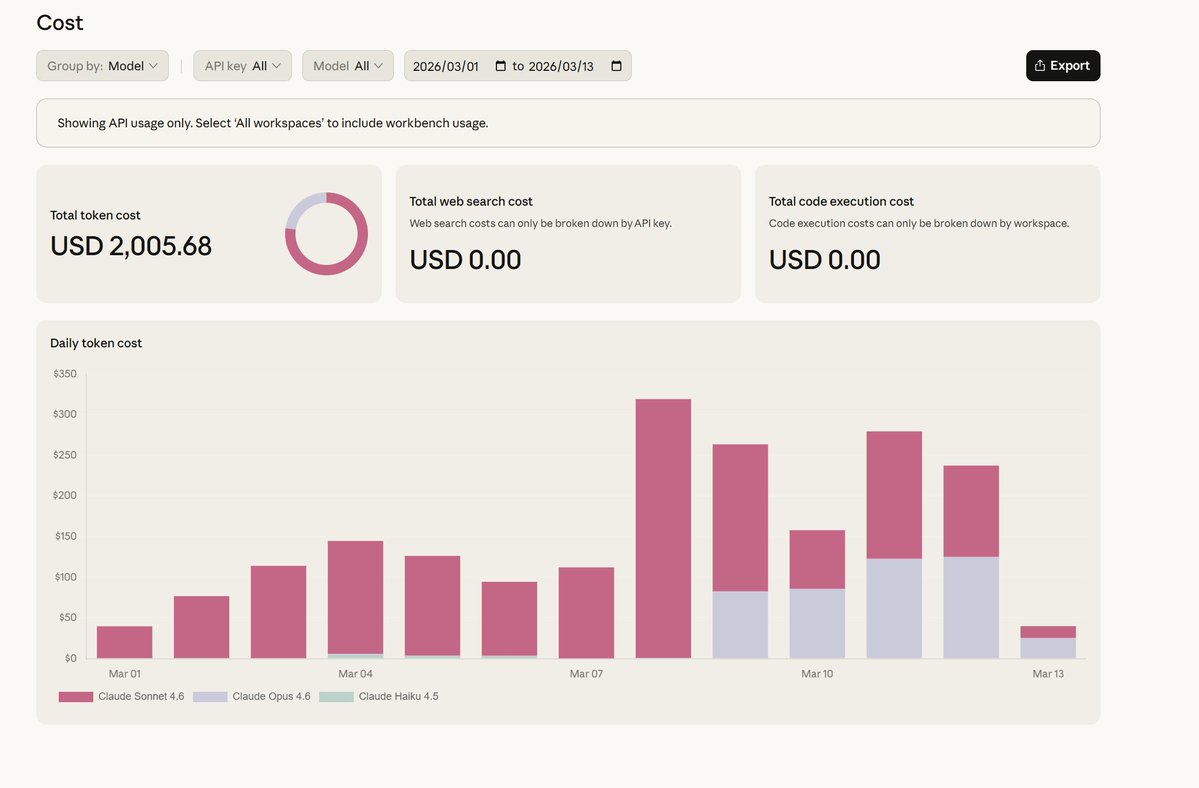The height and width of the screenshot is (788, 1199).
Task: Click the Mar 07 bar in chart
Action: tap(586, 612)
